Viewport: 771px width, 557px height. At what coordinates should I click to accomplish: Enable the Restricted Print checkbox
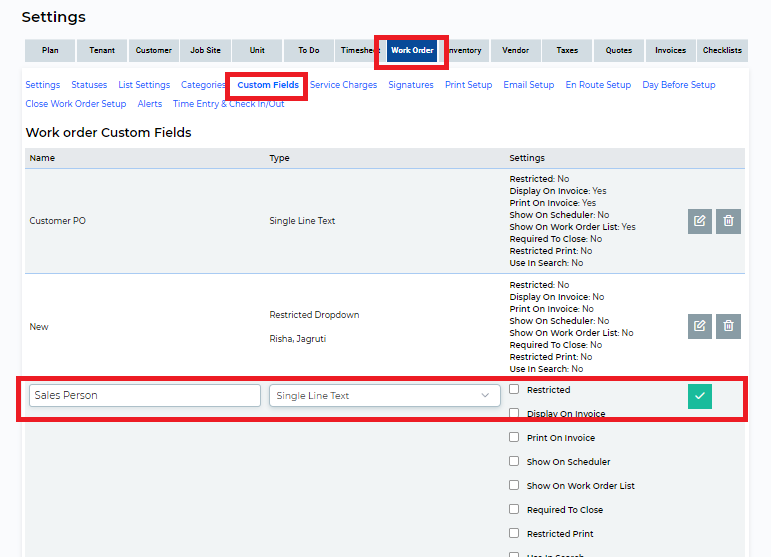coord(514,533)
